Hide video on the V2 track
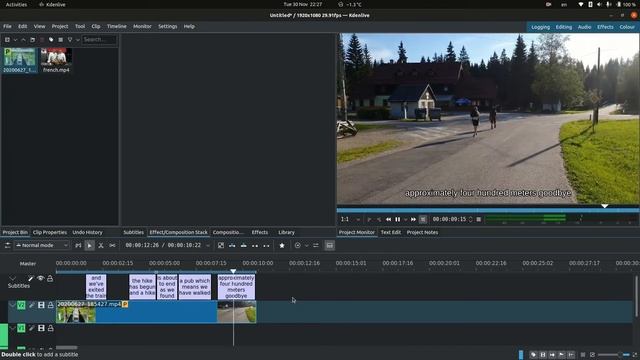The width and height of the screenshot is (640, 360). click(41, 305)
